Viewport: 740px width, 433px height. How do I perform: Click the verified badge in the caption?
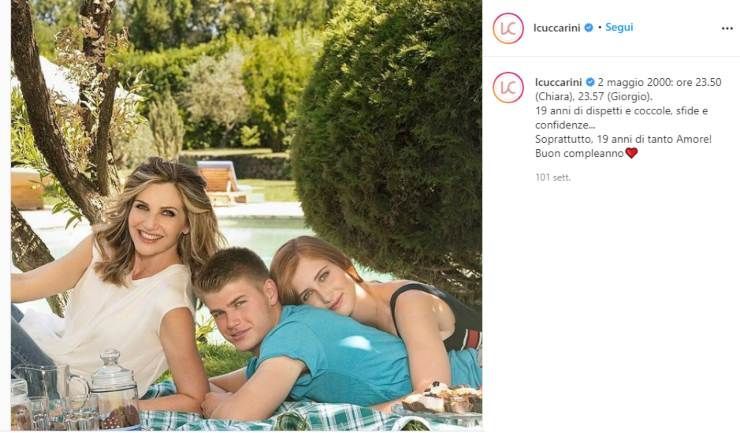coord(590,82)
